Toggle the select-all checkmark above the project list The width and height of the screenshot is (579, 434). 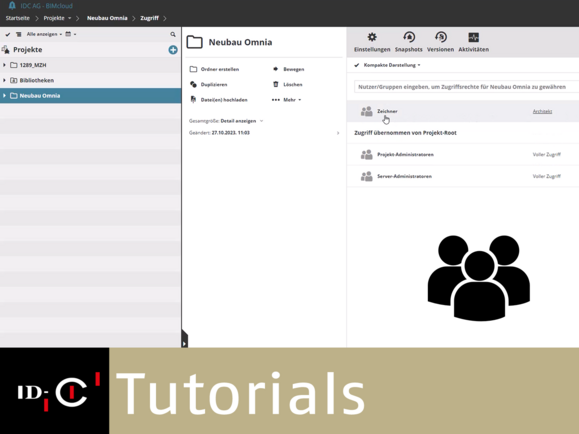click(x=8, y=34)
